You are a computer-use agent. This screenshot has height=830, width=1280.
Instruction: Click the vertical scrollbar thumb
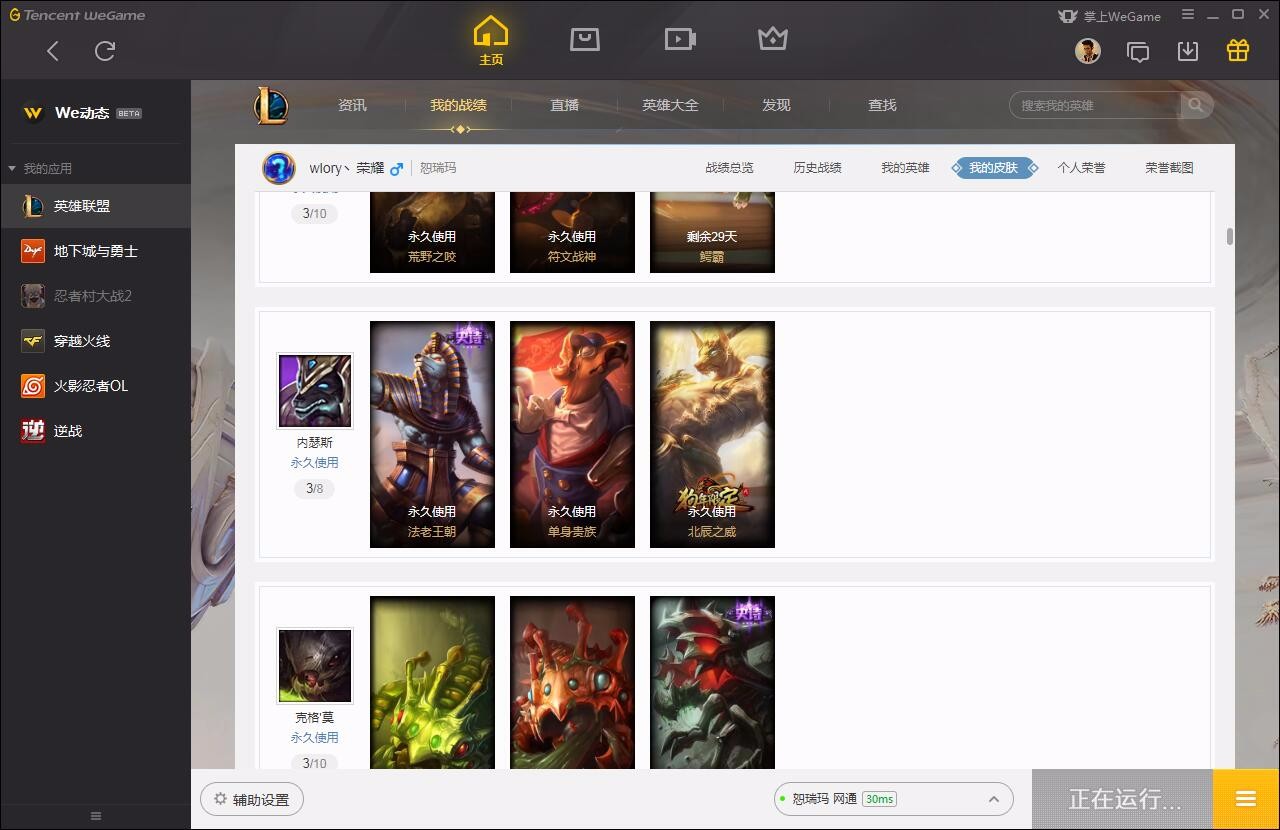(x=1229, y=237)
